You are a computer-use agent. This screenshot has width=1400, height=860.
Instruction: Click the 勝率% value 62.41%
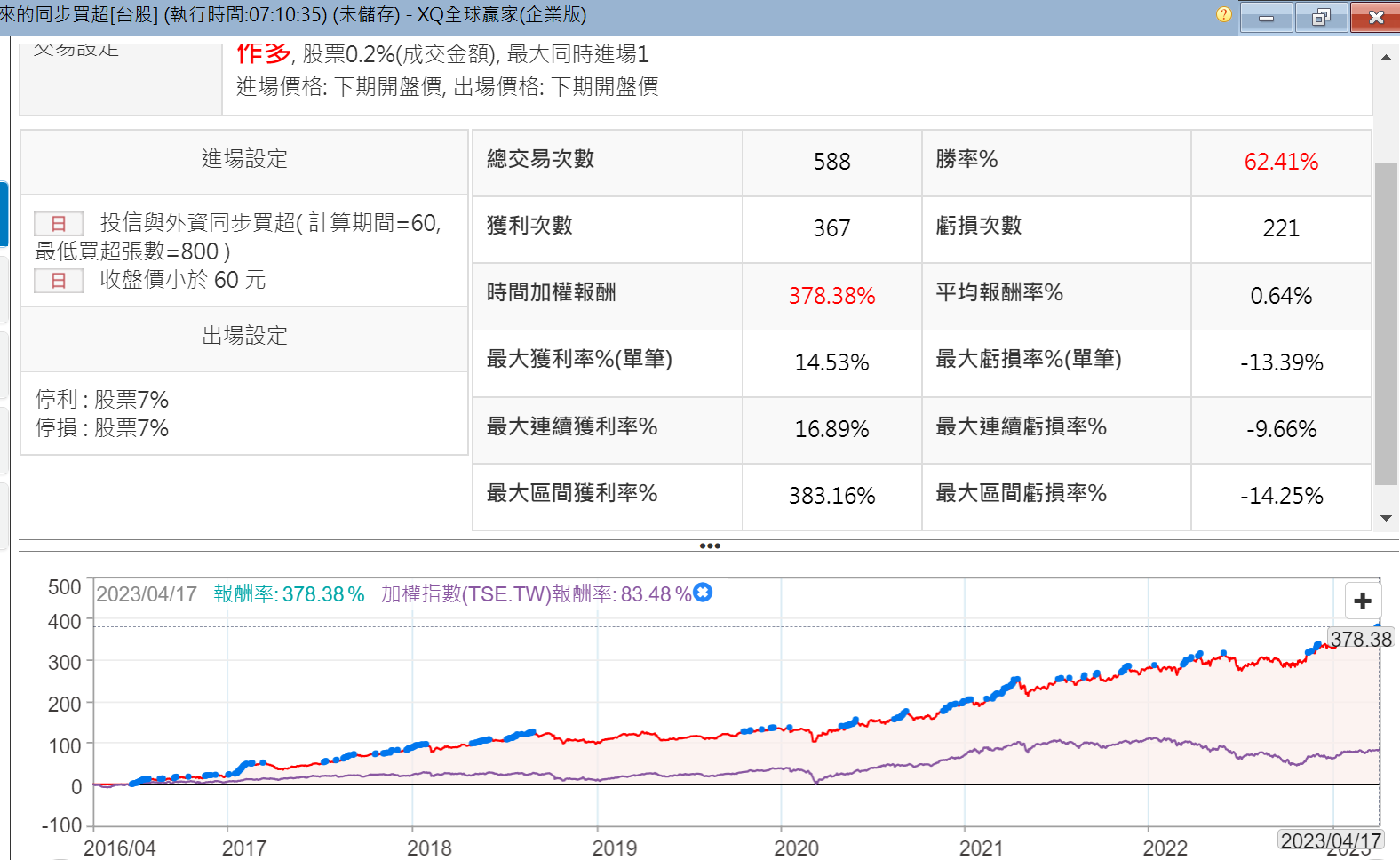pyautogui.click(x=1280, y=162)
